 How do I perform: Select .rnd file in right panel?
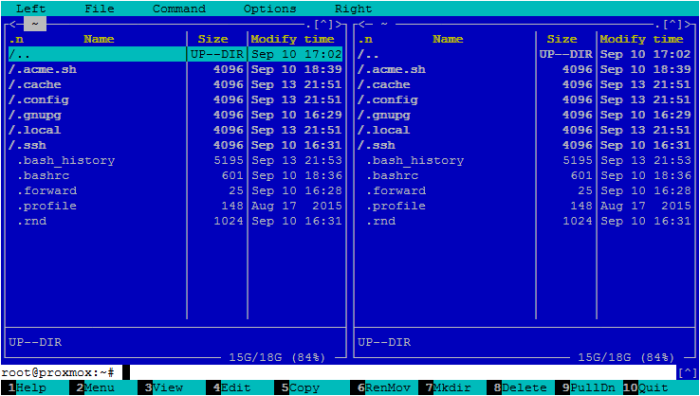(525, 221)
